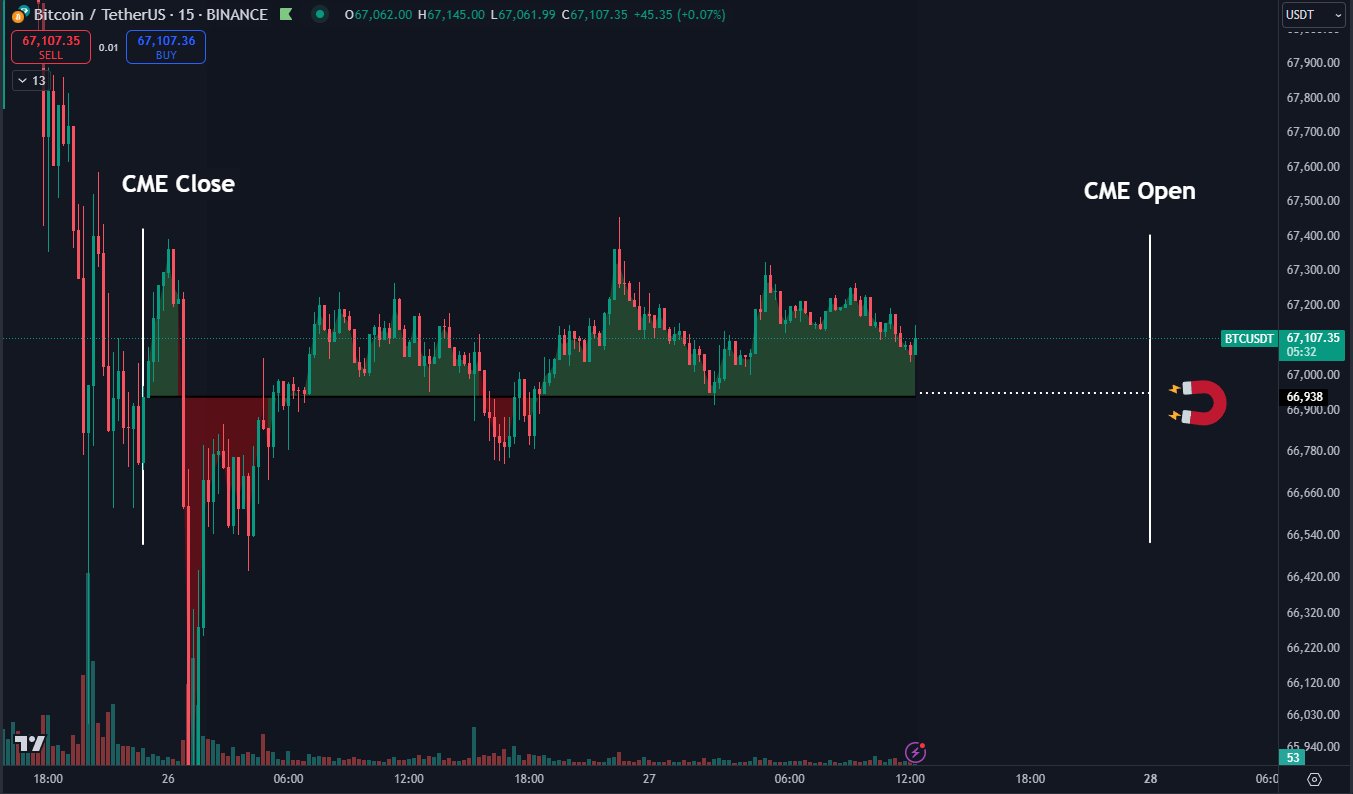Select the lightning bolt quick-trade icon on the chart

click(x=915, y=752)
